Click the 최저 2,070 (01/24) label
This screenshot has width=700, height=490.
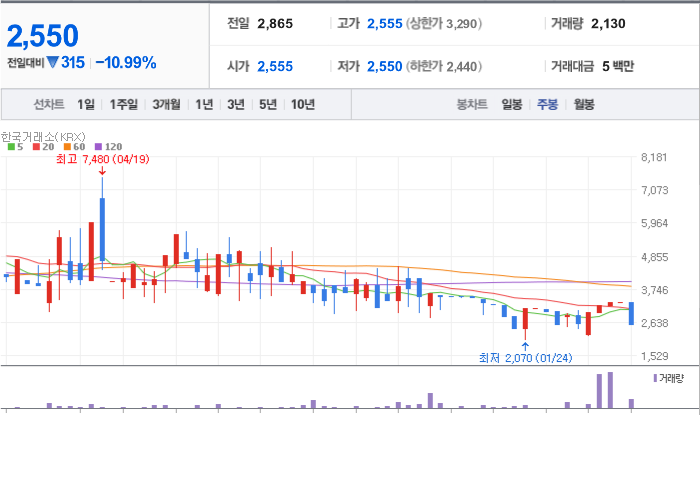coord(525,358)
